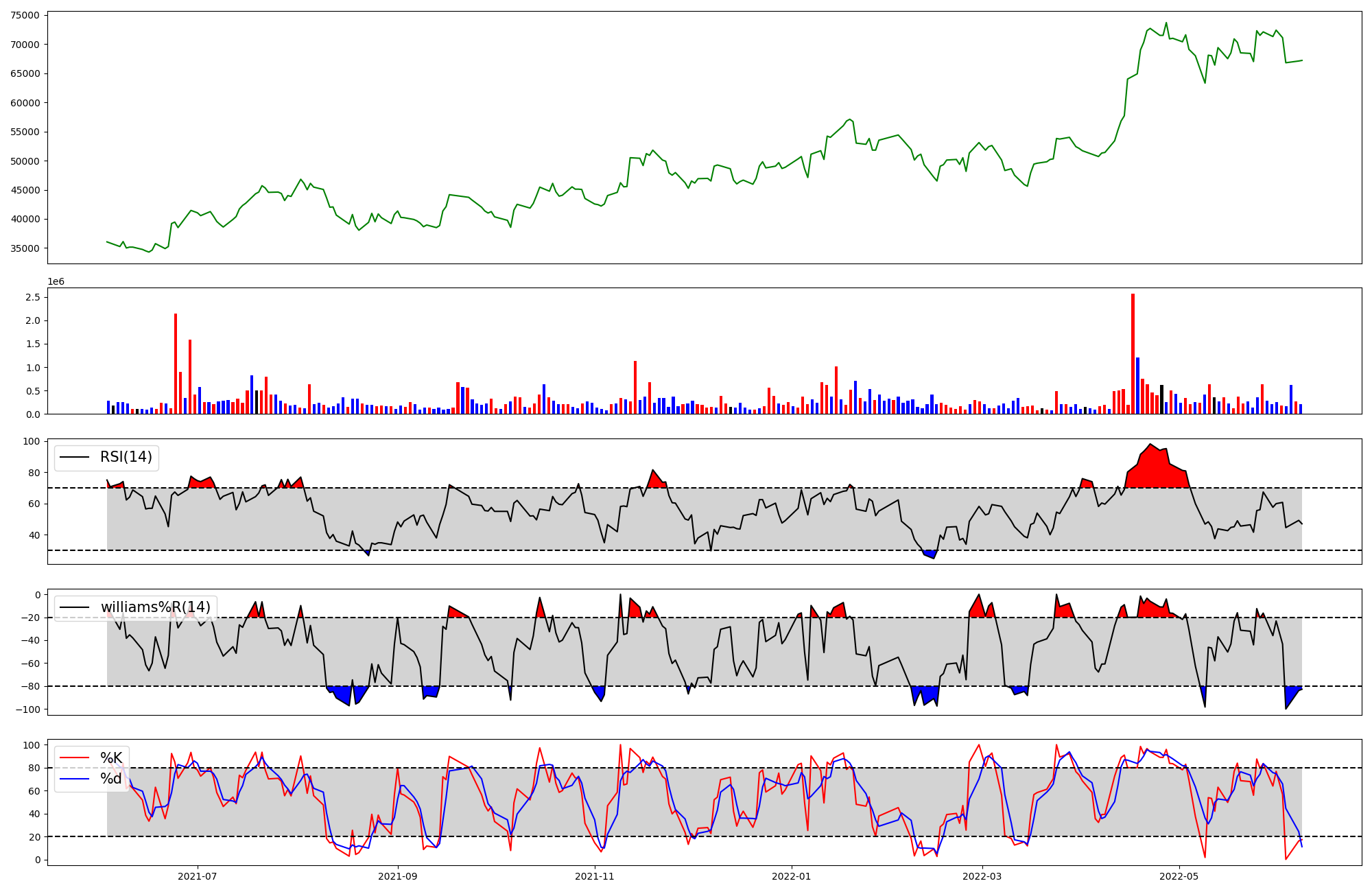
Task: Click the 2021-09 x-axis tick label
Action: click(397, 876)
